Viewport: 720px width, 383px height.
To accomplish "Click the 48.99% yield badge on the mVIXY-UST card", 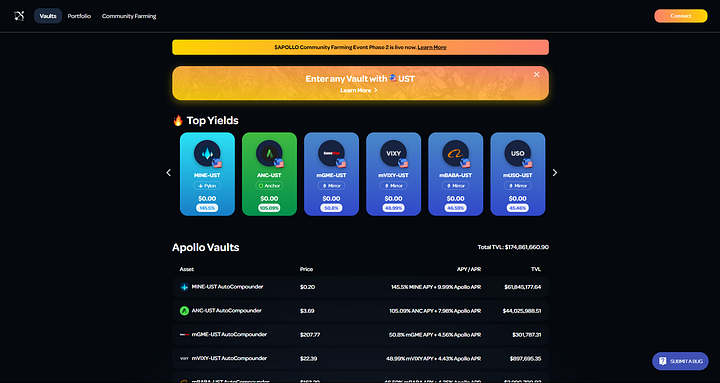I will click(x=394, y=208).
